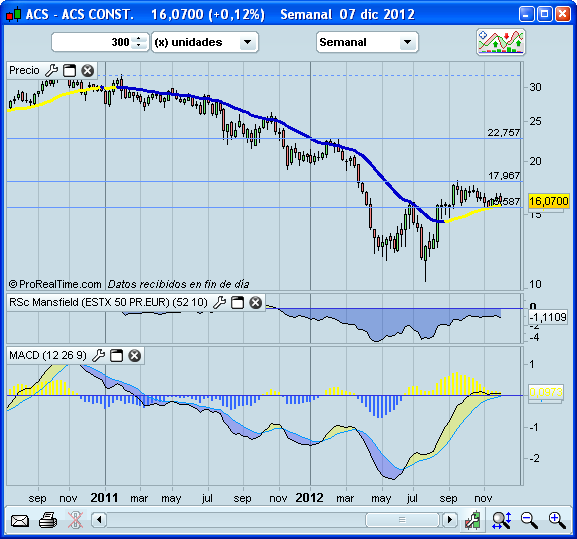Close the MACD indicator panel

pyautogui.click(x=135, y=355)
